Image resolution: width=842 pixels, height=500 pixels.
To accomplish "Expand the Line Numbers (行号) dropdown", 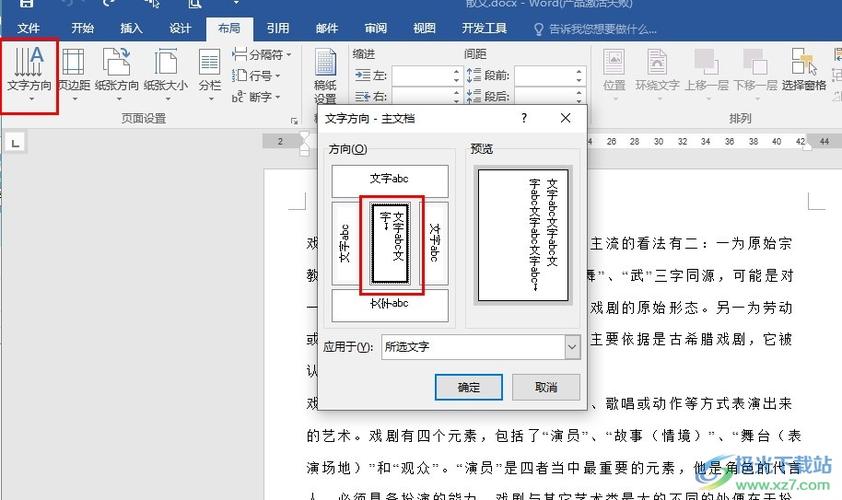I will point(257,76).
